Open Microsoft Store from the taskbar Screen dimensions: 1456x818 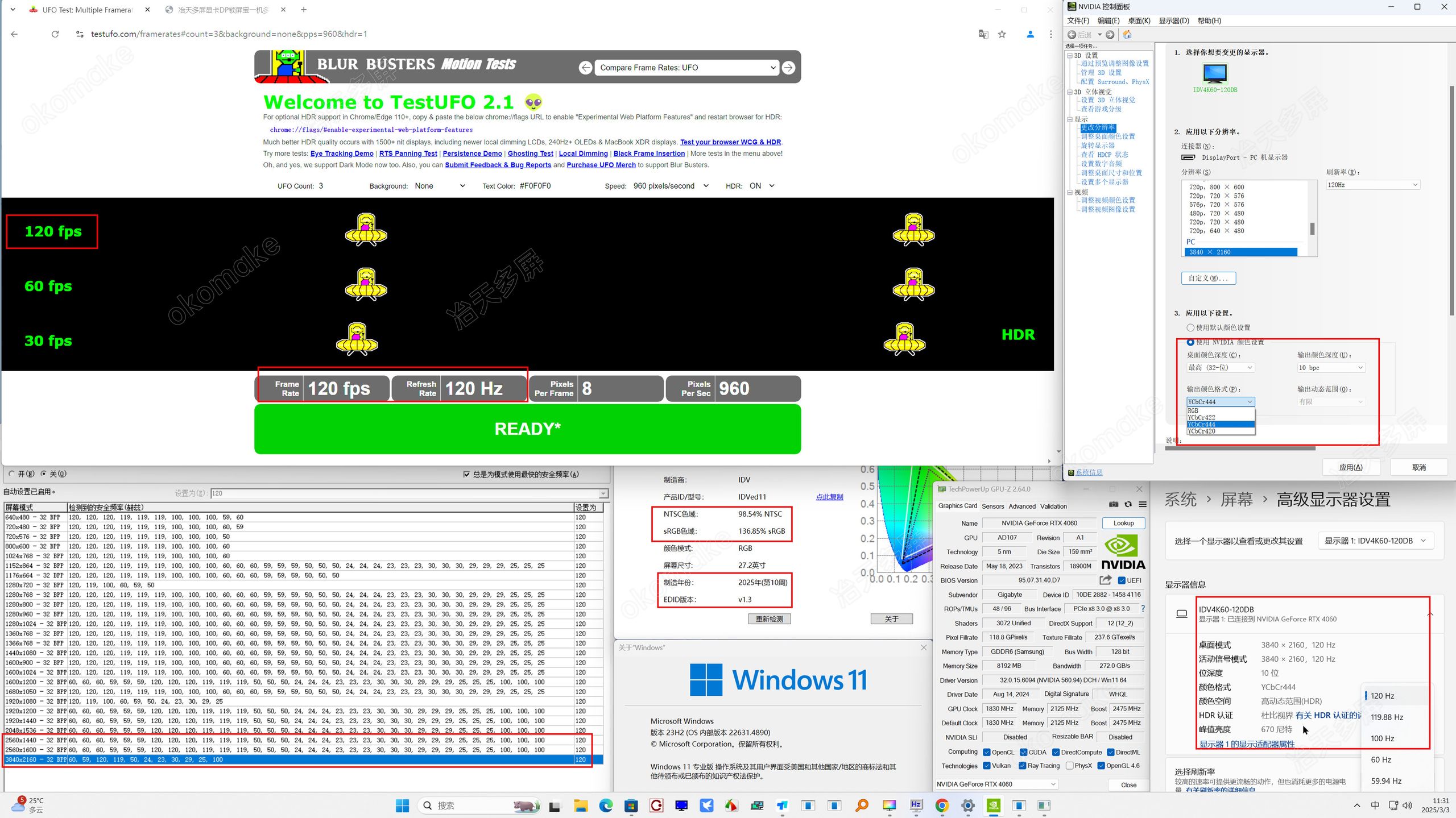pos(631,805)
